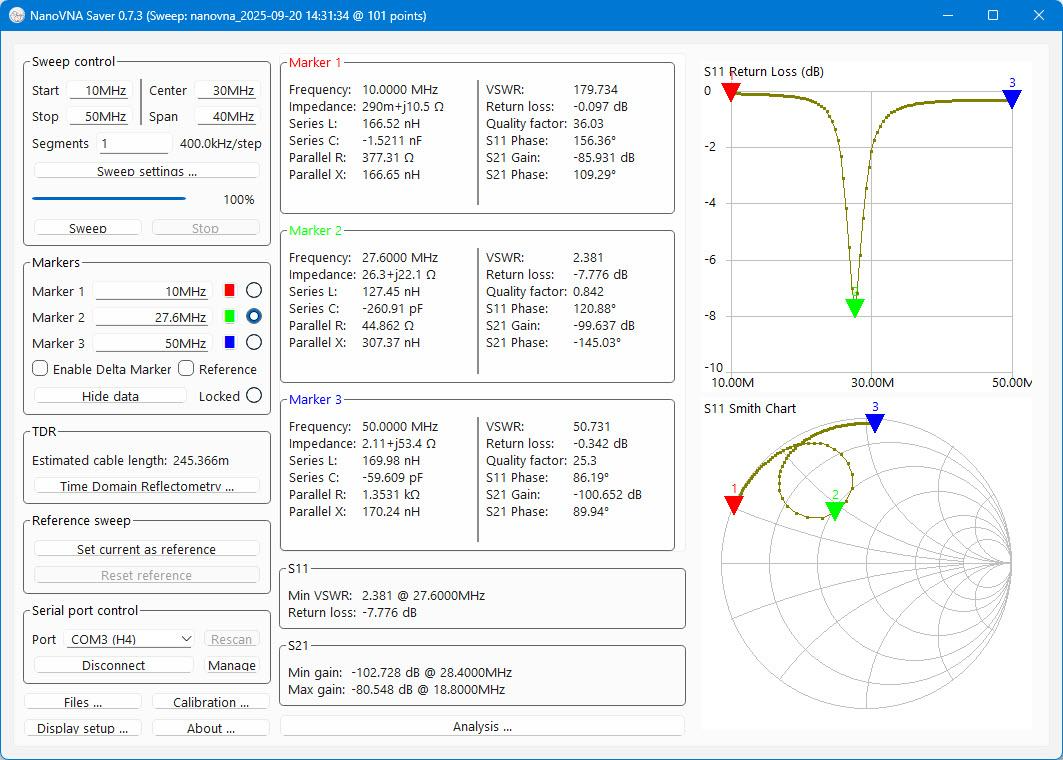Maximize the NanoVNA Saver window
The image size is (1063, 760).
993,15
